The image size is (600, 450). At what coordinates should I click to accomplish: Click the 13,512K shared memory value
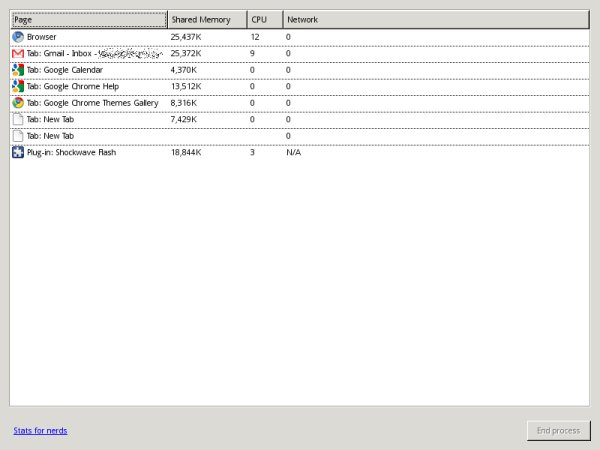pos(186,86)
